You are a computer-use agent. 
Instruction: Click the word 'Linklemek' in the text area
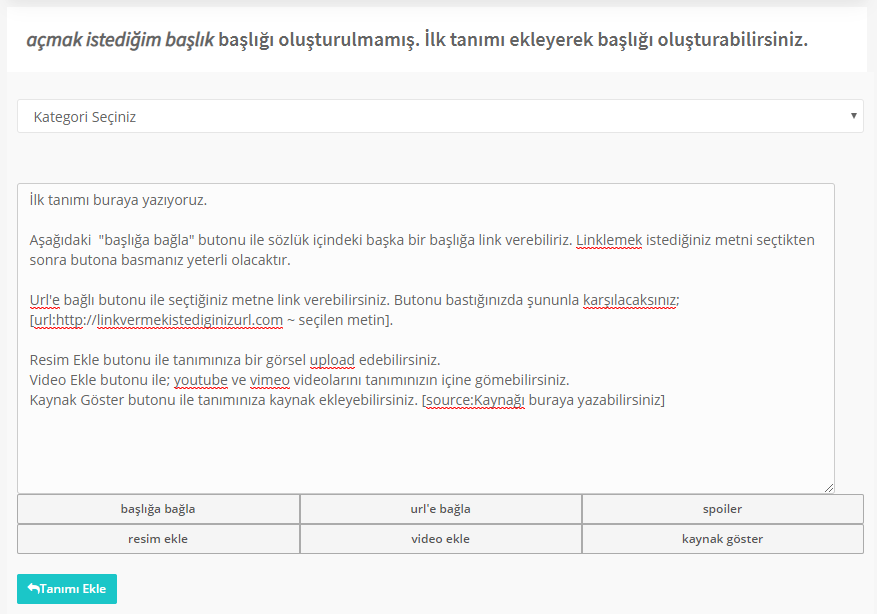(x=609, y=240)
